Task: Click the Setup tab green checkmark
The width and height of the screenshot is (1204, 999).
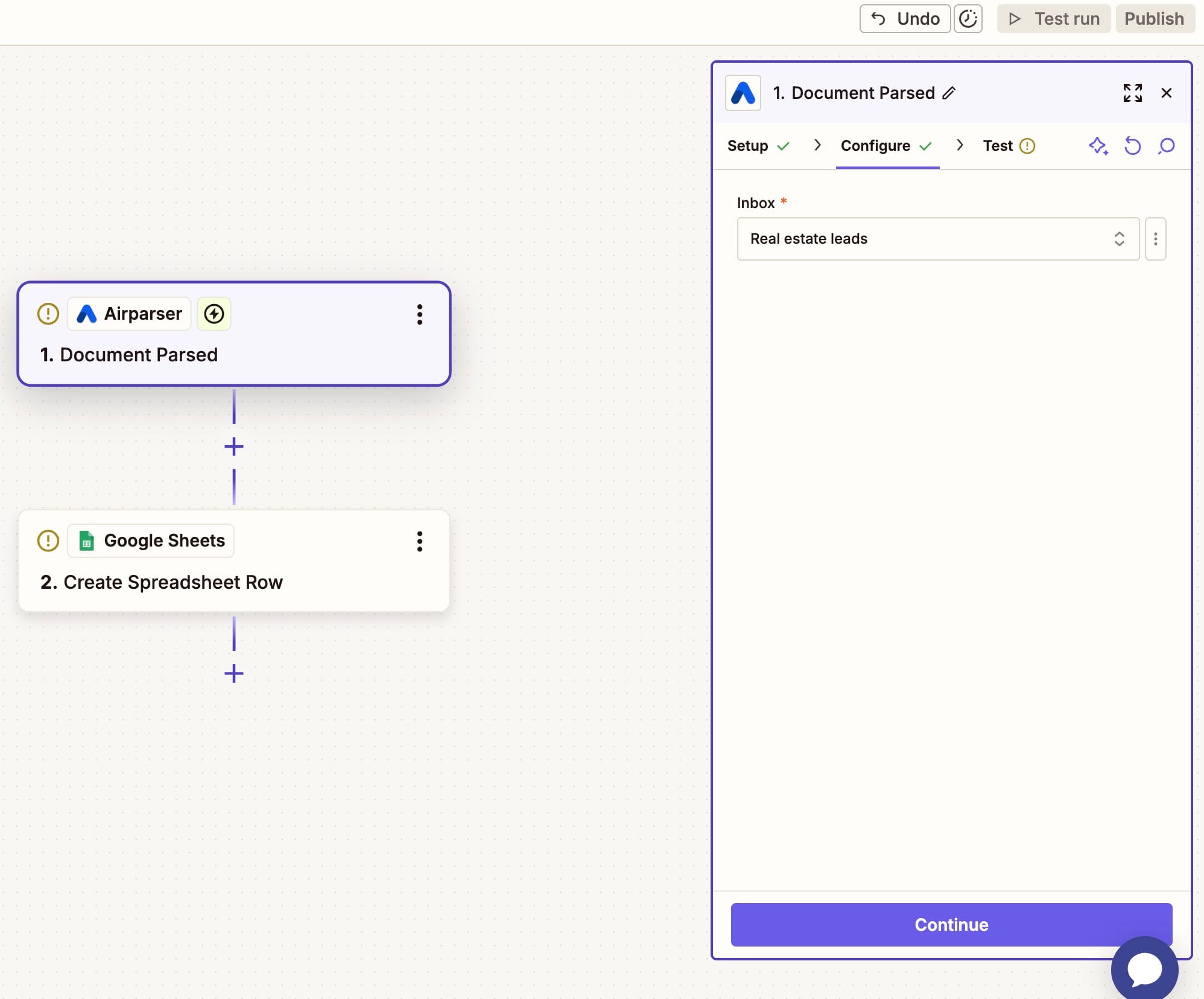Action: [783, 146]
